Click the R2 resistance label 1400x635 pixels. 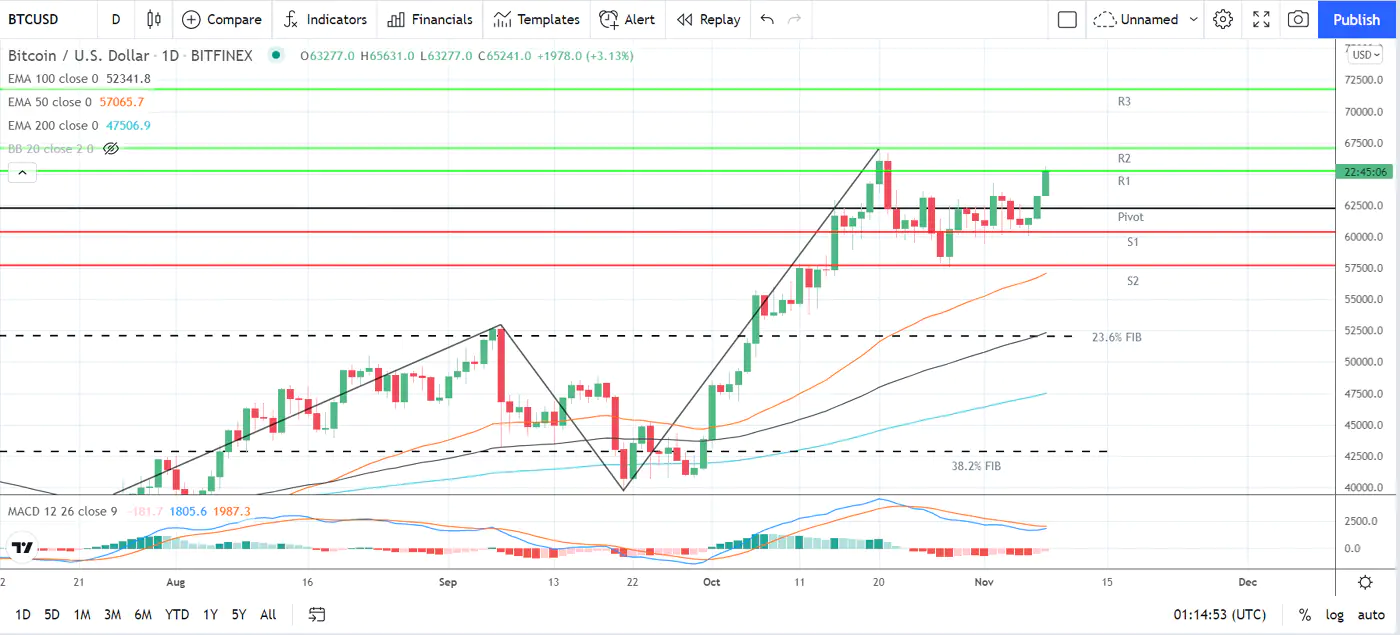click(1124, 159)
